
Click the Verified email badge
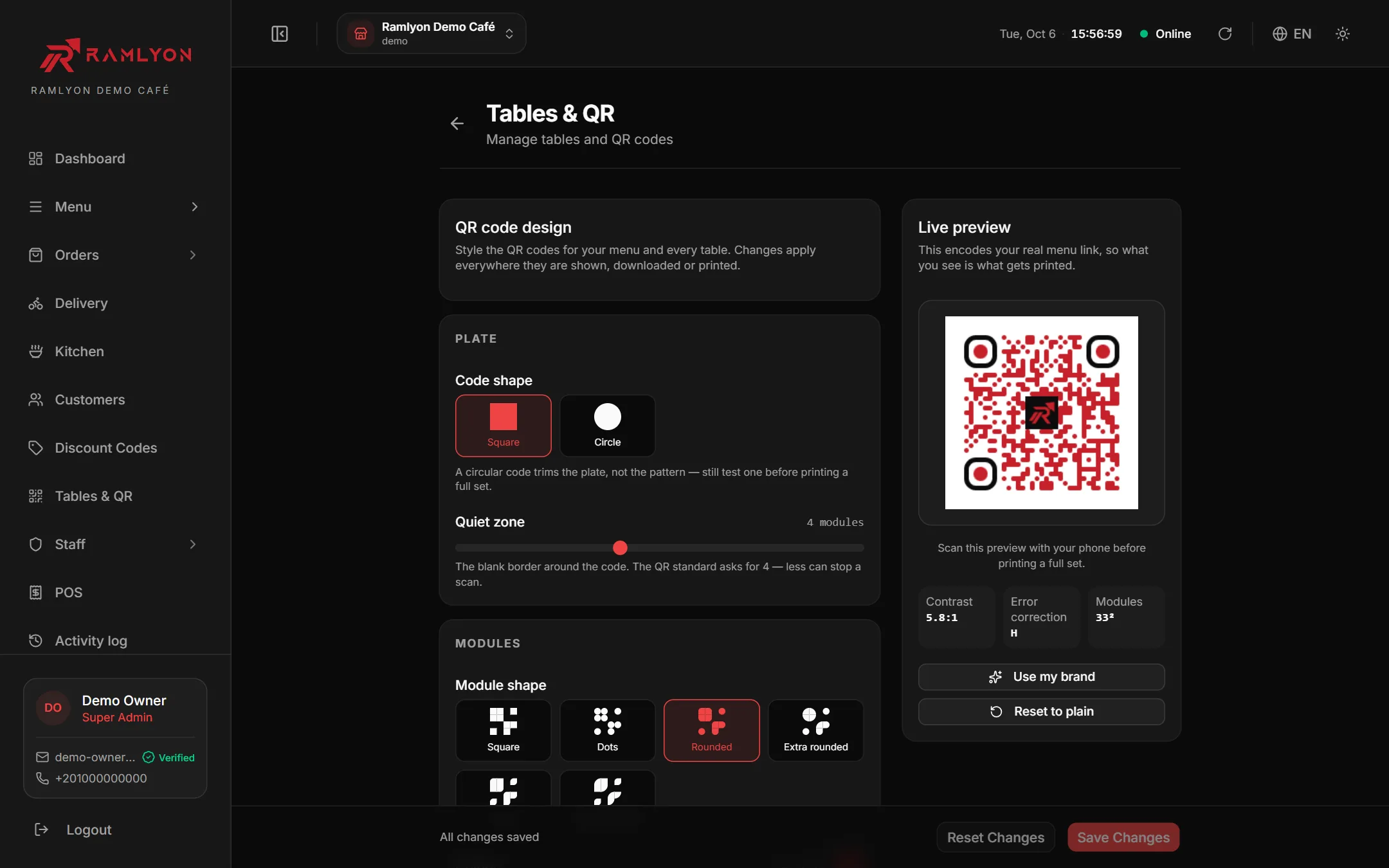click(168, 757)
